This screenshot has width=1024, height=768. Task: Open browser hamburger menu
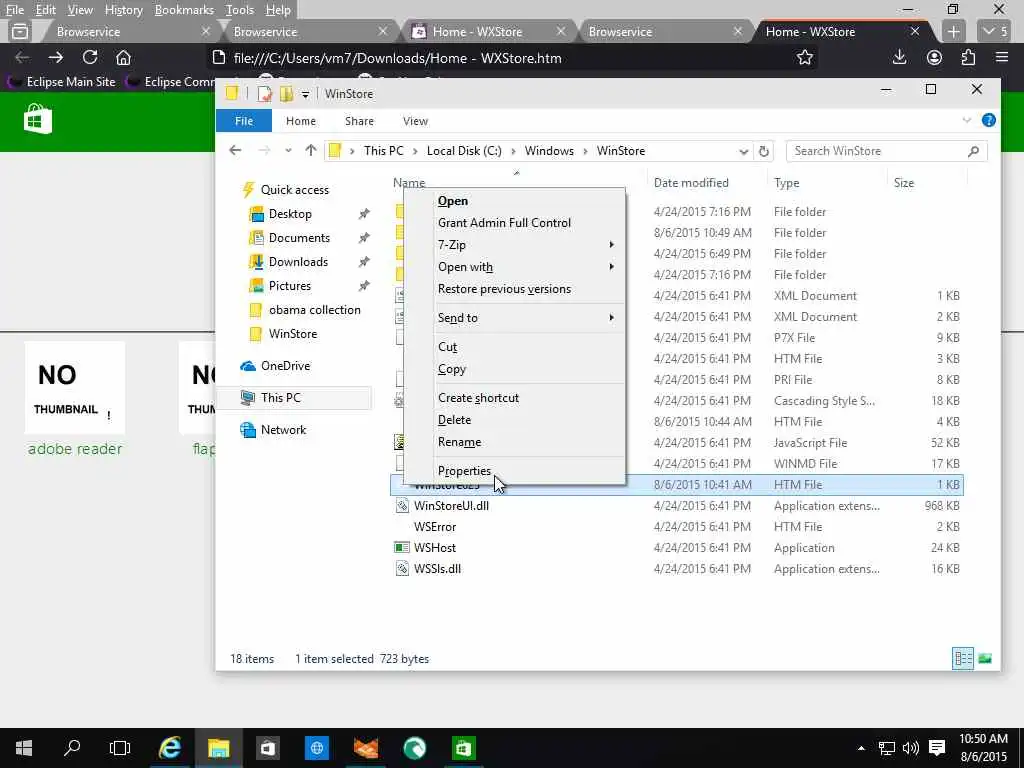point(1002,57)
